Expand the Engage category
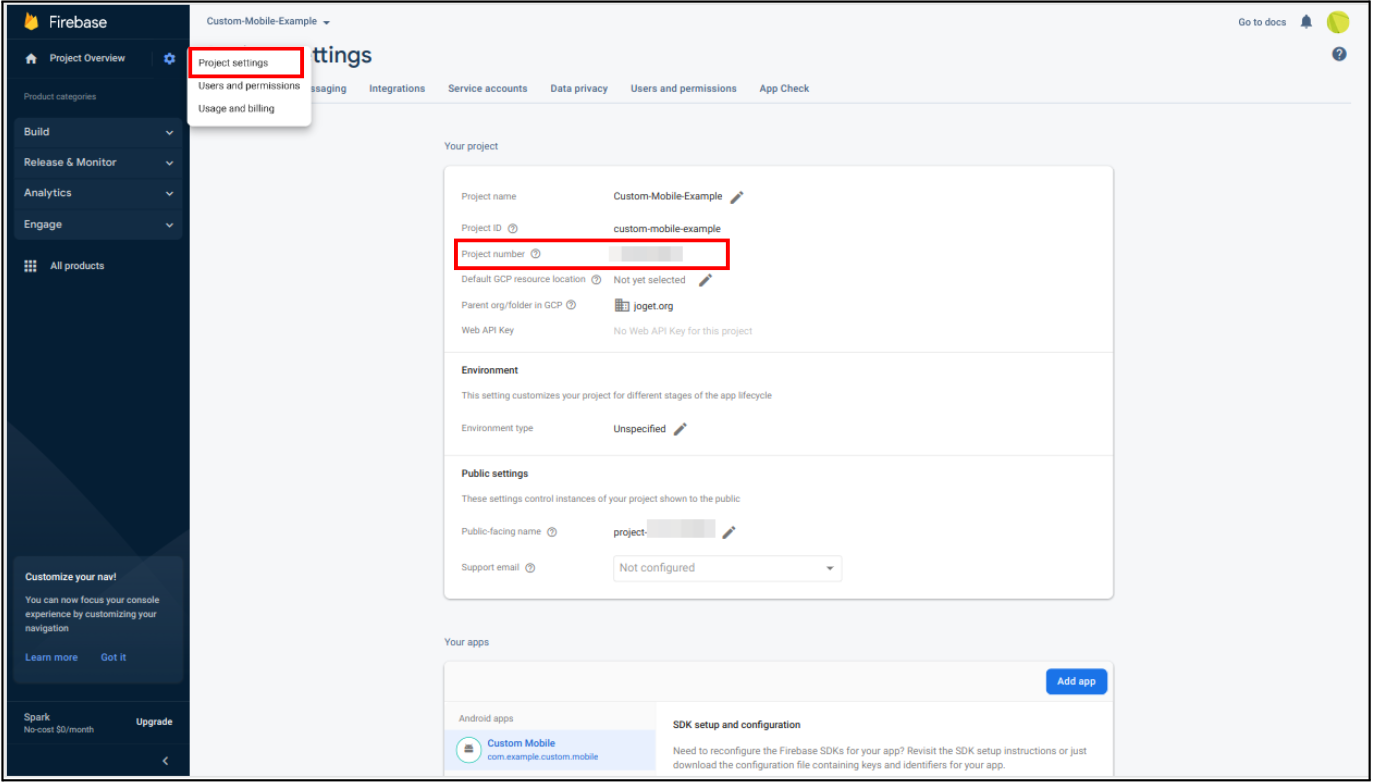This screenshot has width=1373, height=783. 98,225
